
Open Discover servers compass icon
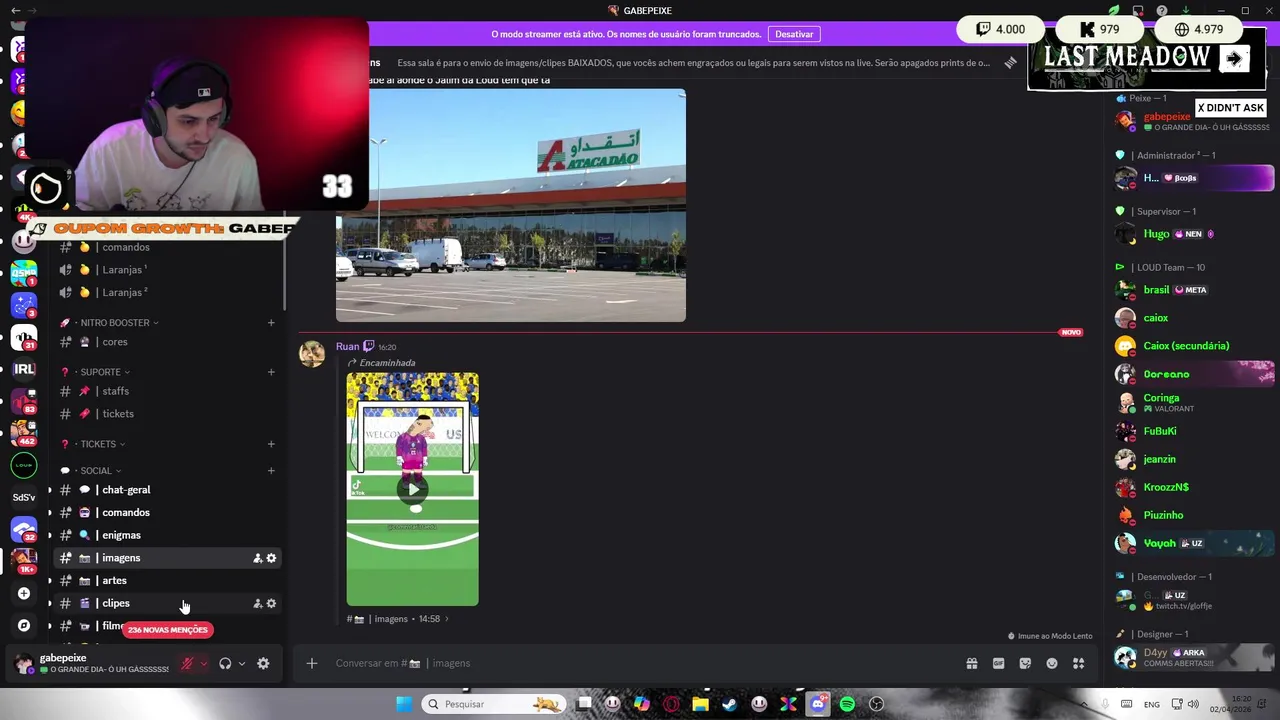24,625
